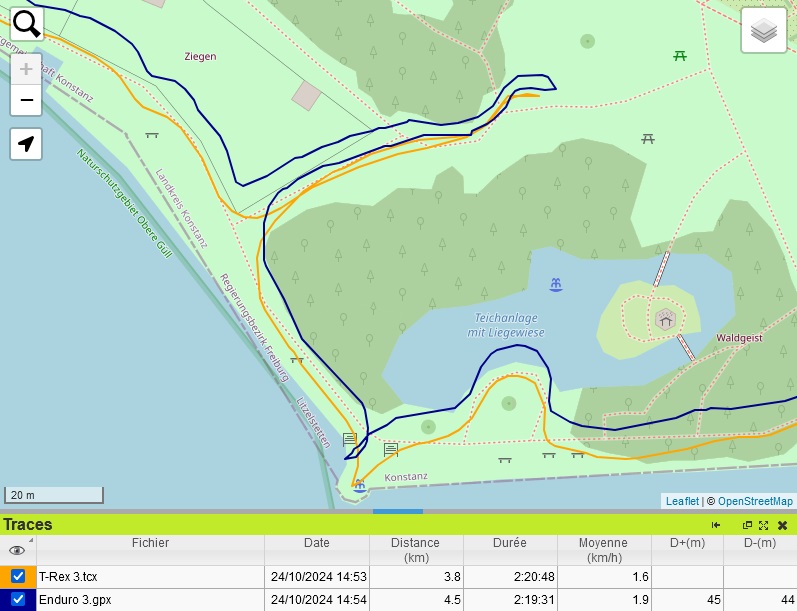Detach the Traces panel into window
This screenshot has width=797, height=611.
coord(747,525)
